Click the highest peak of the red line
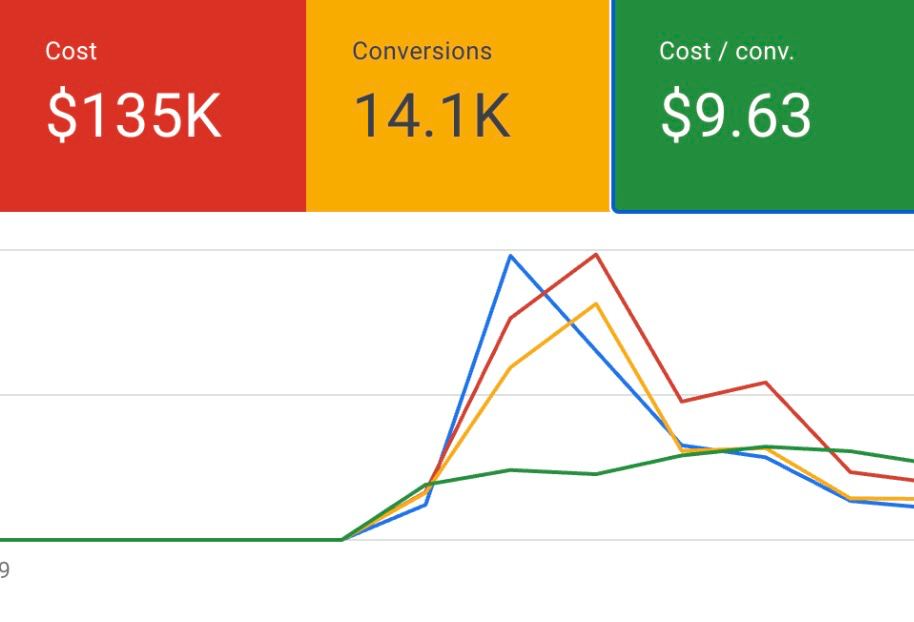 click(597, 254)
